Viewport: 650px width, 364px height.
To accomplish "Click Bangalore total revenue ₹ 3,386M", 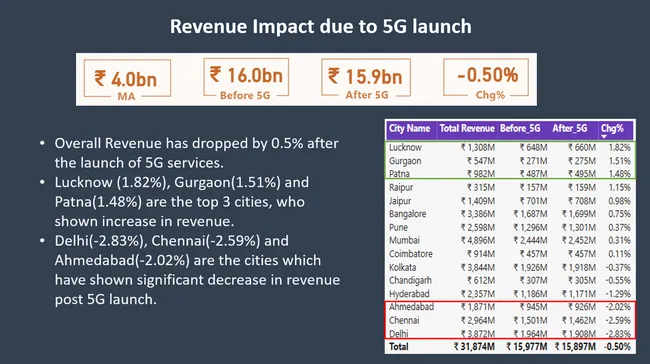I will [x=478, y=214].
